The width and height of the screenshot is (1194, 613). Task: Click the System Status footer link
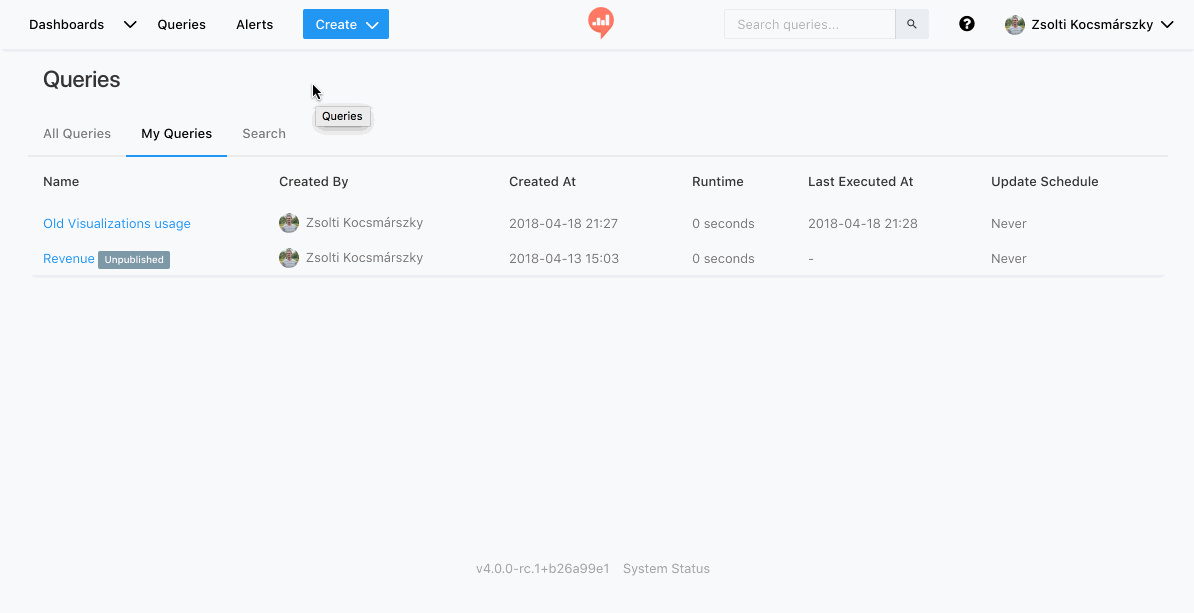click(x=666, y=569)
